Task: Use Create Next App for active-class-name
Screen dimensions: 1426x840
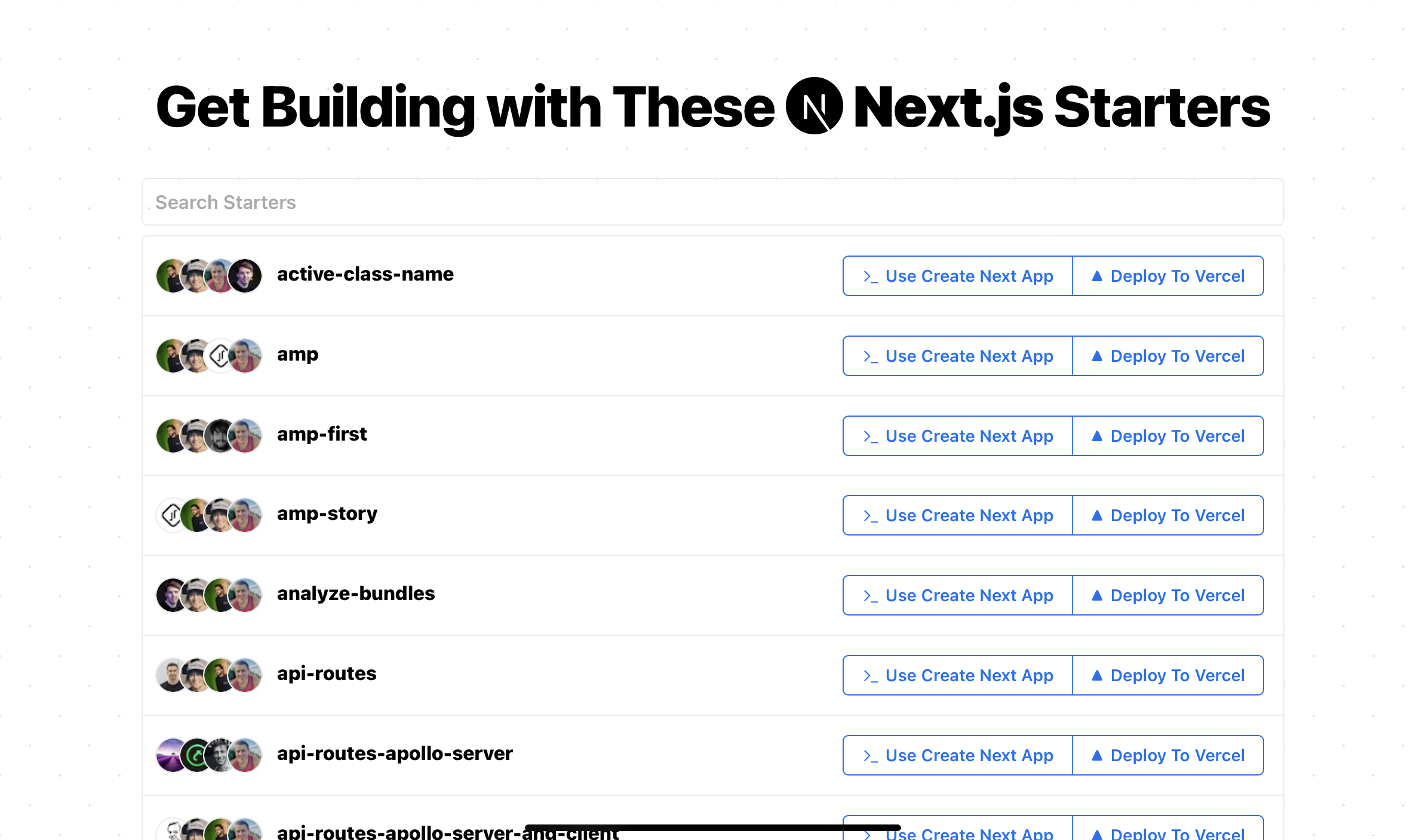Action: pyautogui.click(x=958, y=276)
